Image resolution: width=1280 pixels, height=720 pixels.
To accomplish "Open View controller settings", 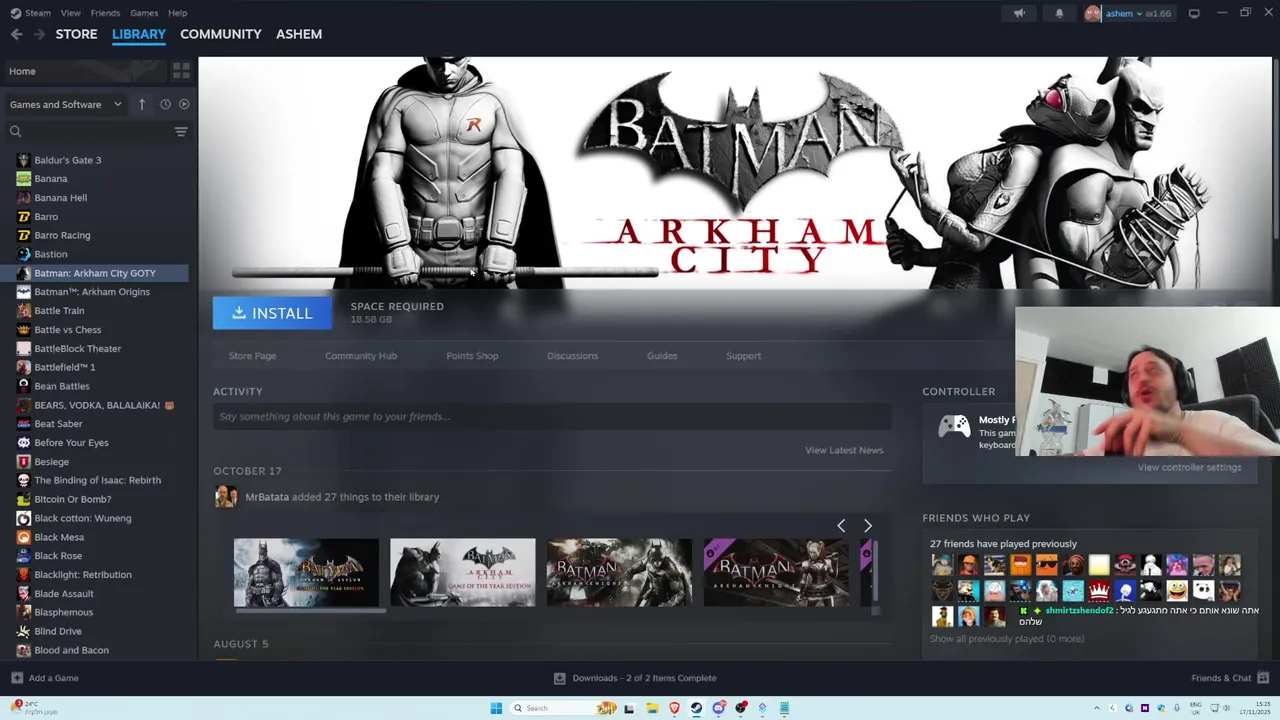I will tap(1189, 467).
